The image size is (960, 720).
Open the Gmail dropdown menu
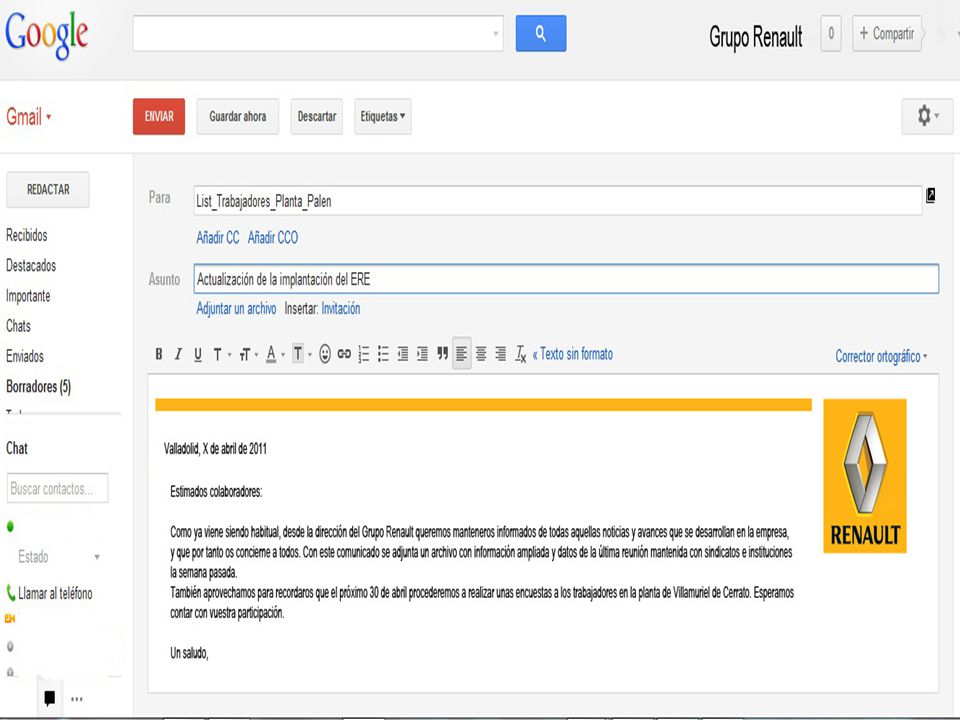pyautogui.click(x=29, y=116)
